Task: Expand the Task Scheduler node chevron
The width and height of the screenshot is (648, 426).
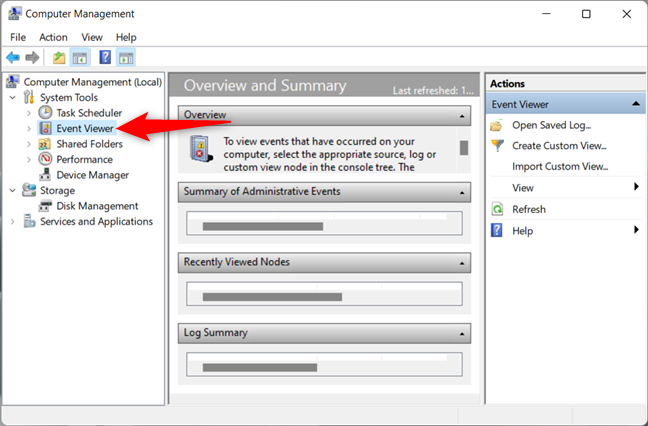Action: [29, 113]
